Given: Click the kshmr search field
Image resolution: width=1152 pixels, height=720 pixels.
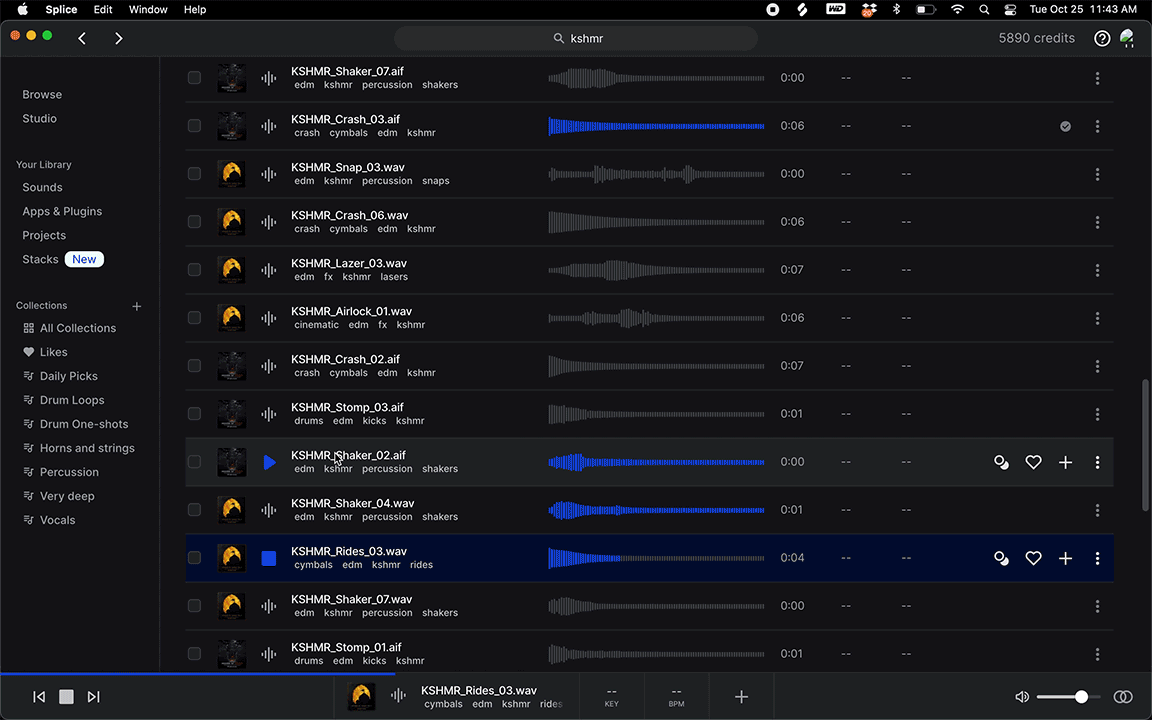Looking at the screenshot, I should (x=576, y=38).
